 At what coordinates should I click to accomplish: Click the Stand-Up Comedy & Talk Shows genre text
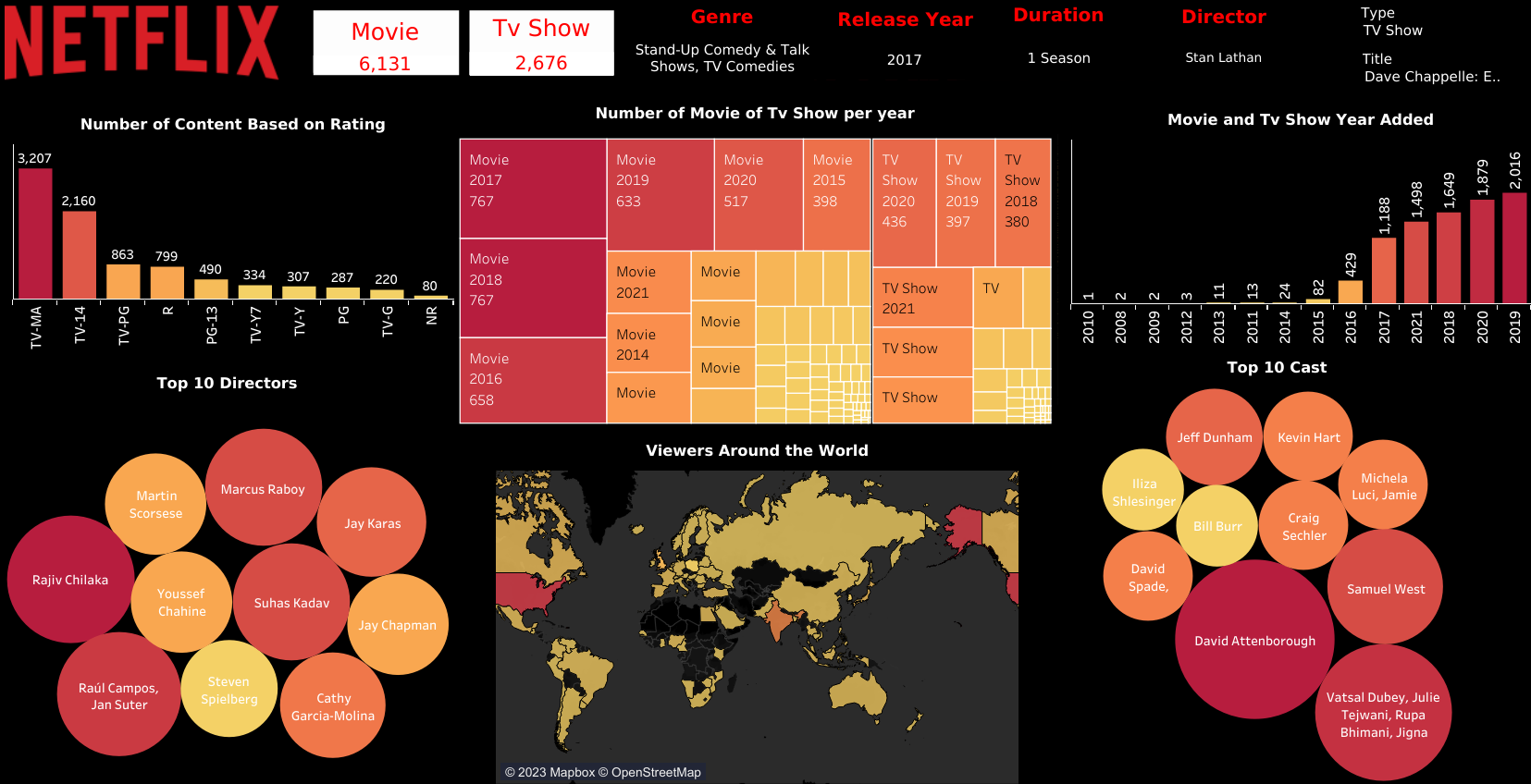pyautogui.click(x=722, y=57)
